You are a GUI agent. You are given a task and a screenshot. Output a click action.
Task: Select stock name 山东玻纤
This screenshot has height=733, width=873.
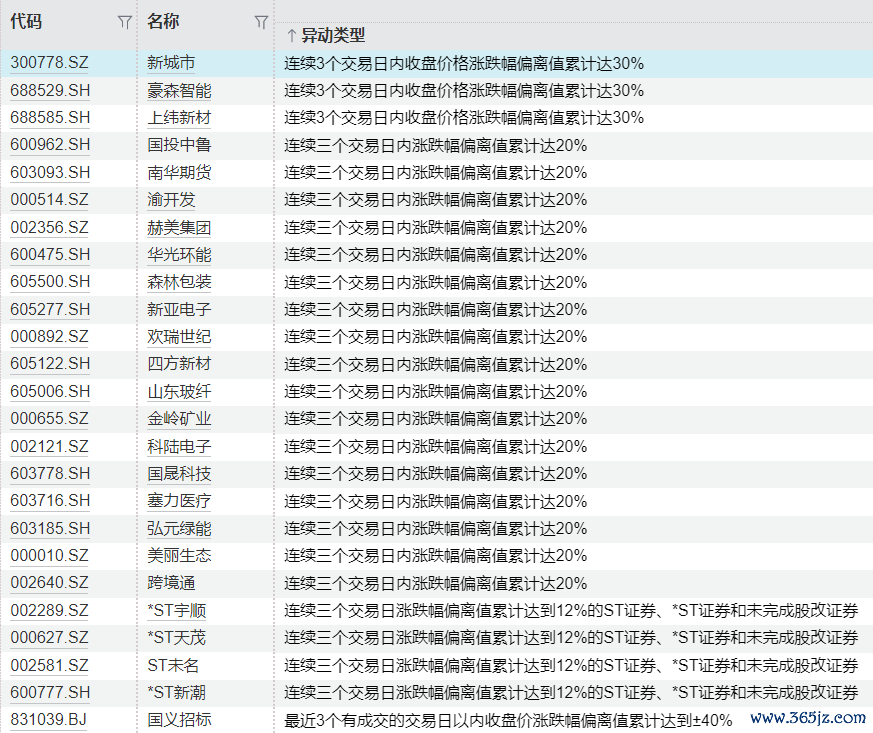pos(179,391)
